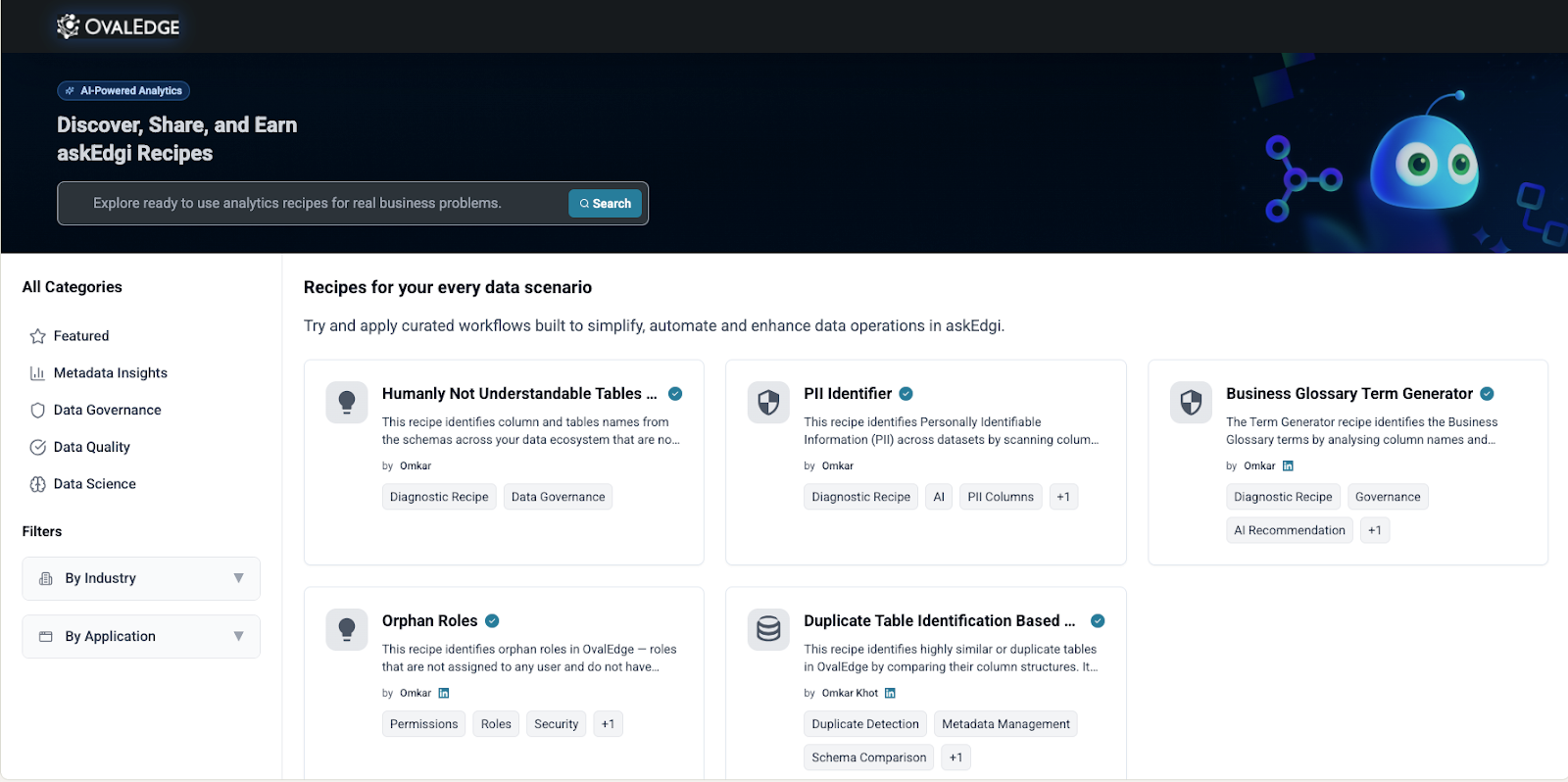Click the Data Governance shield icon
The height and width of the screenshot is (782, 1568).
tap(38, 411)
